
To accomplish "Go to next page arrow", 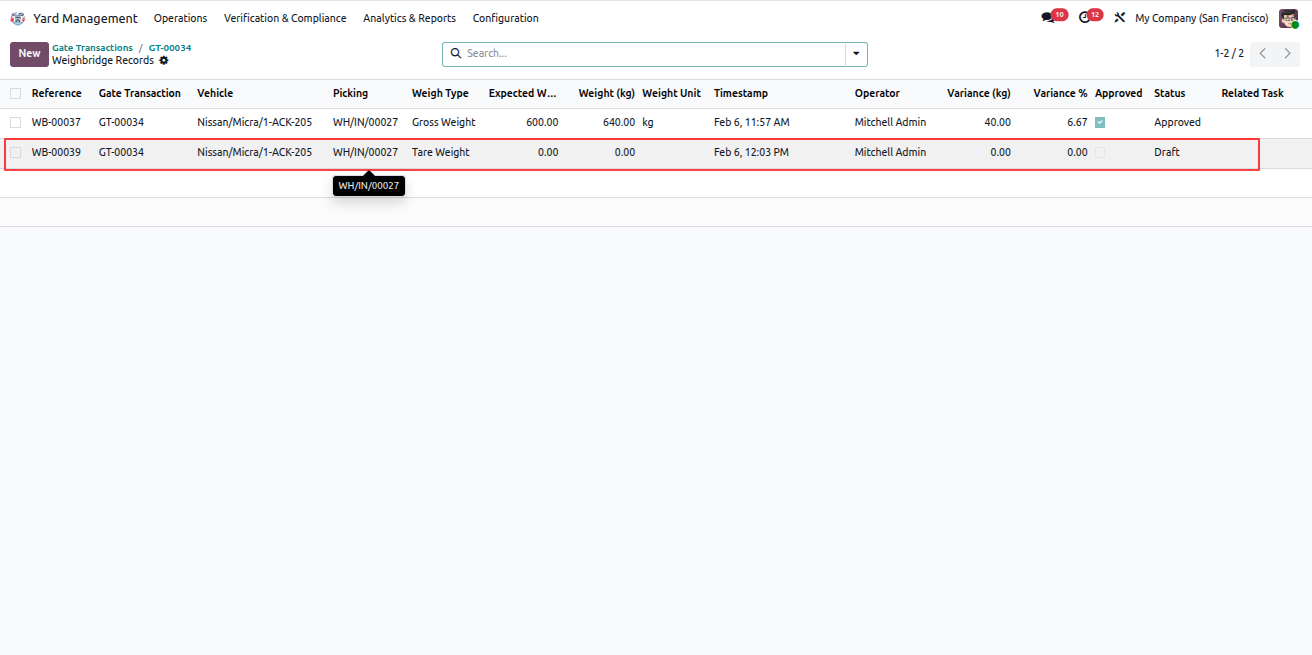I will coord(1288,53).
